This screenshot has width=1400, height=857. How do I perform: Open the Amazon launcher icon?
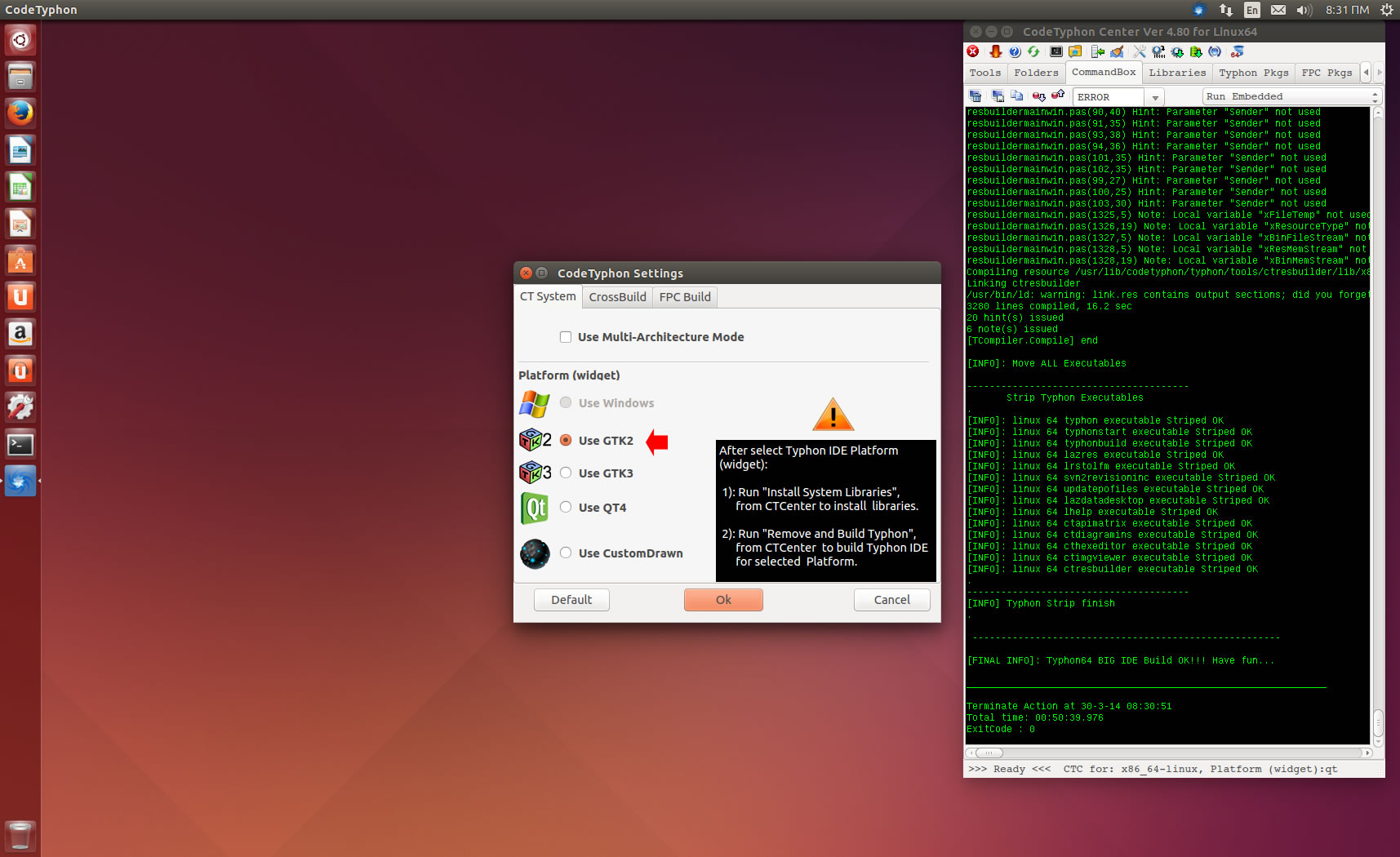pos(20,334)
